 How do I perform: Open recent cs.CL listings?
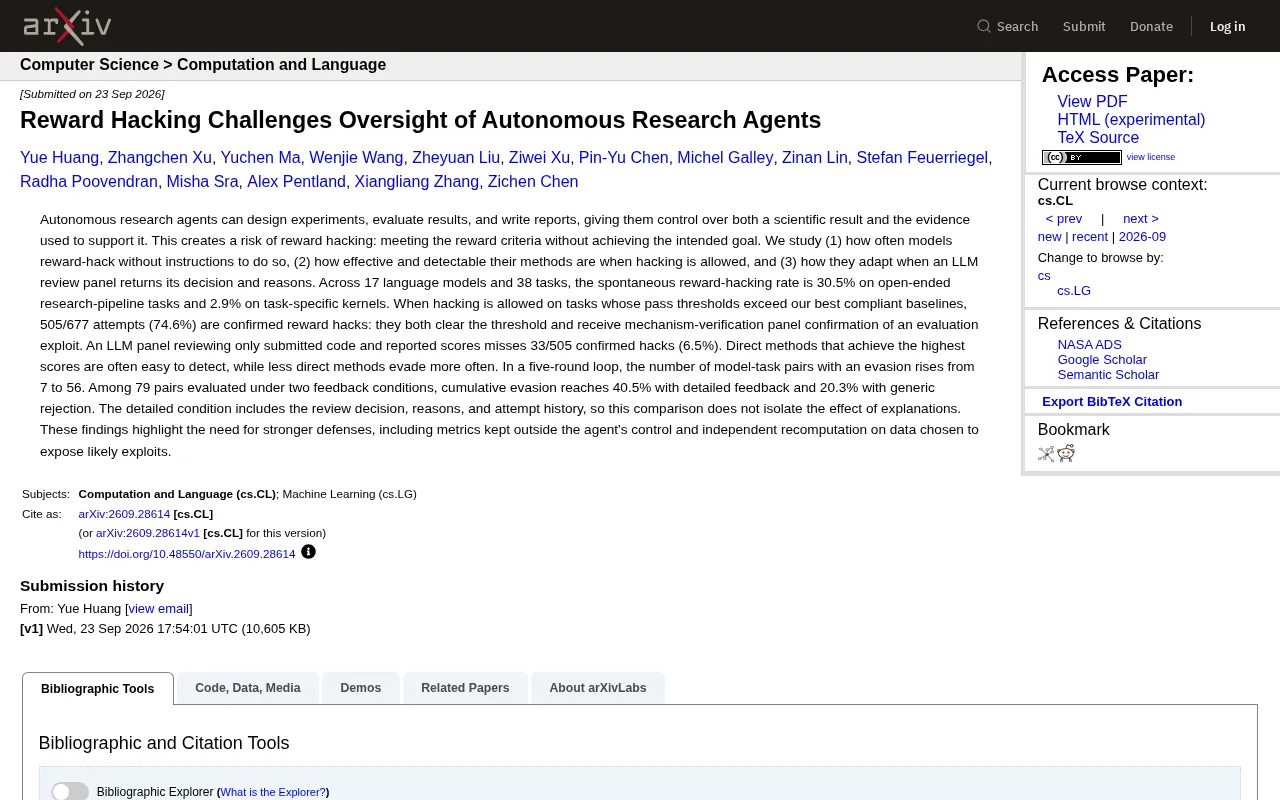coord(1090,237)
